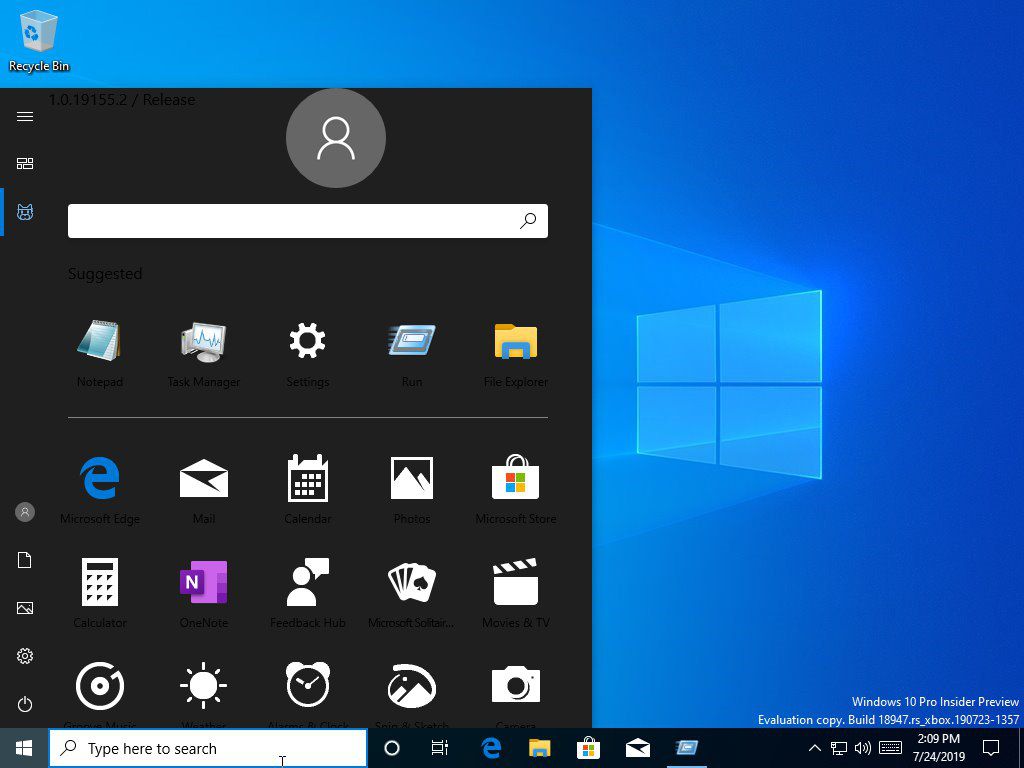1024x768 pixels.
Task: Open the Run dialog icon
Action: coord(411,353)
